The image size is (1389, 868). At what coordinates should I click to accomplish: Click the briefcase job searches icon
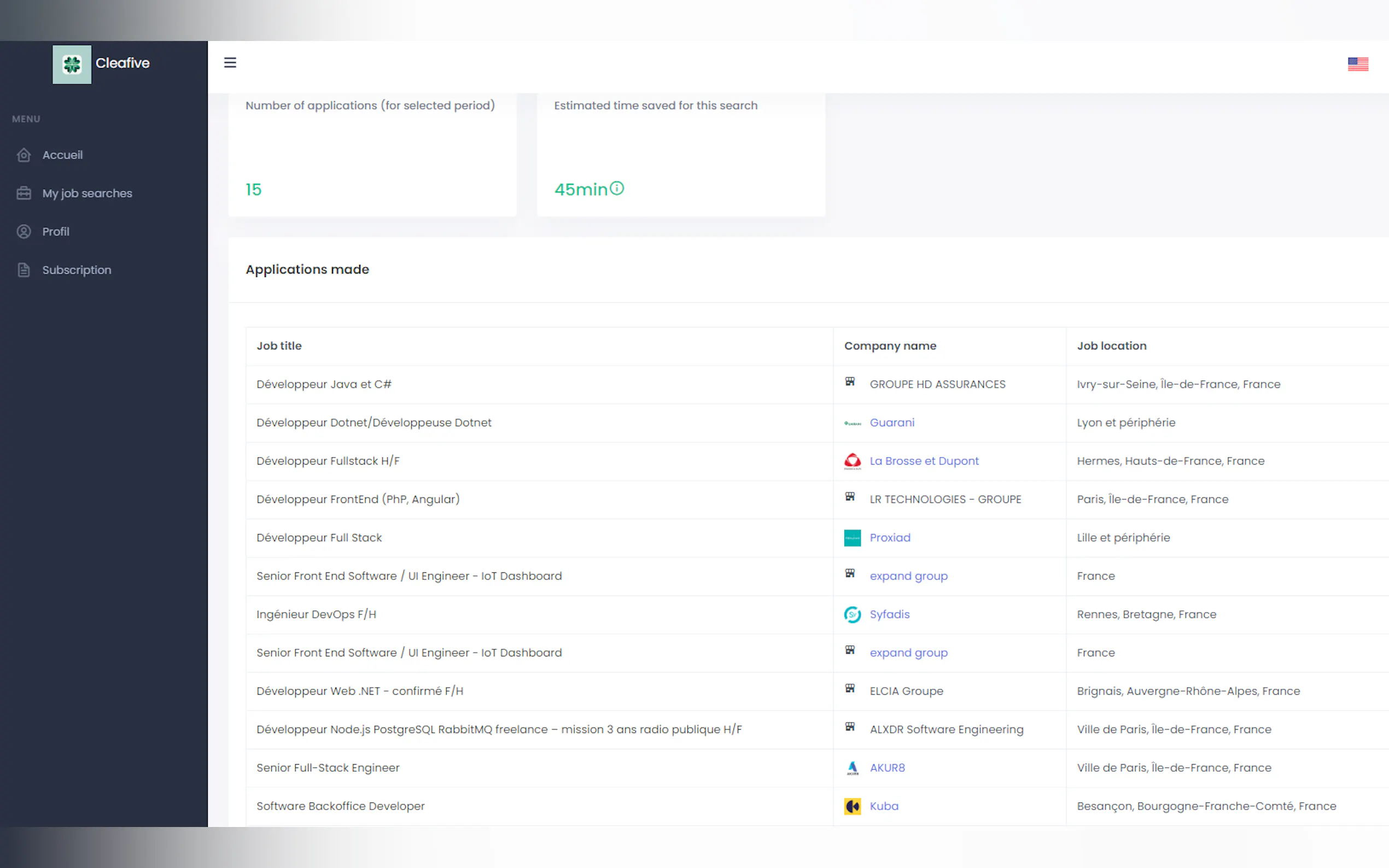click(24, 193)
